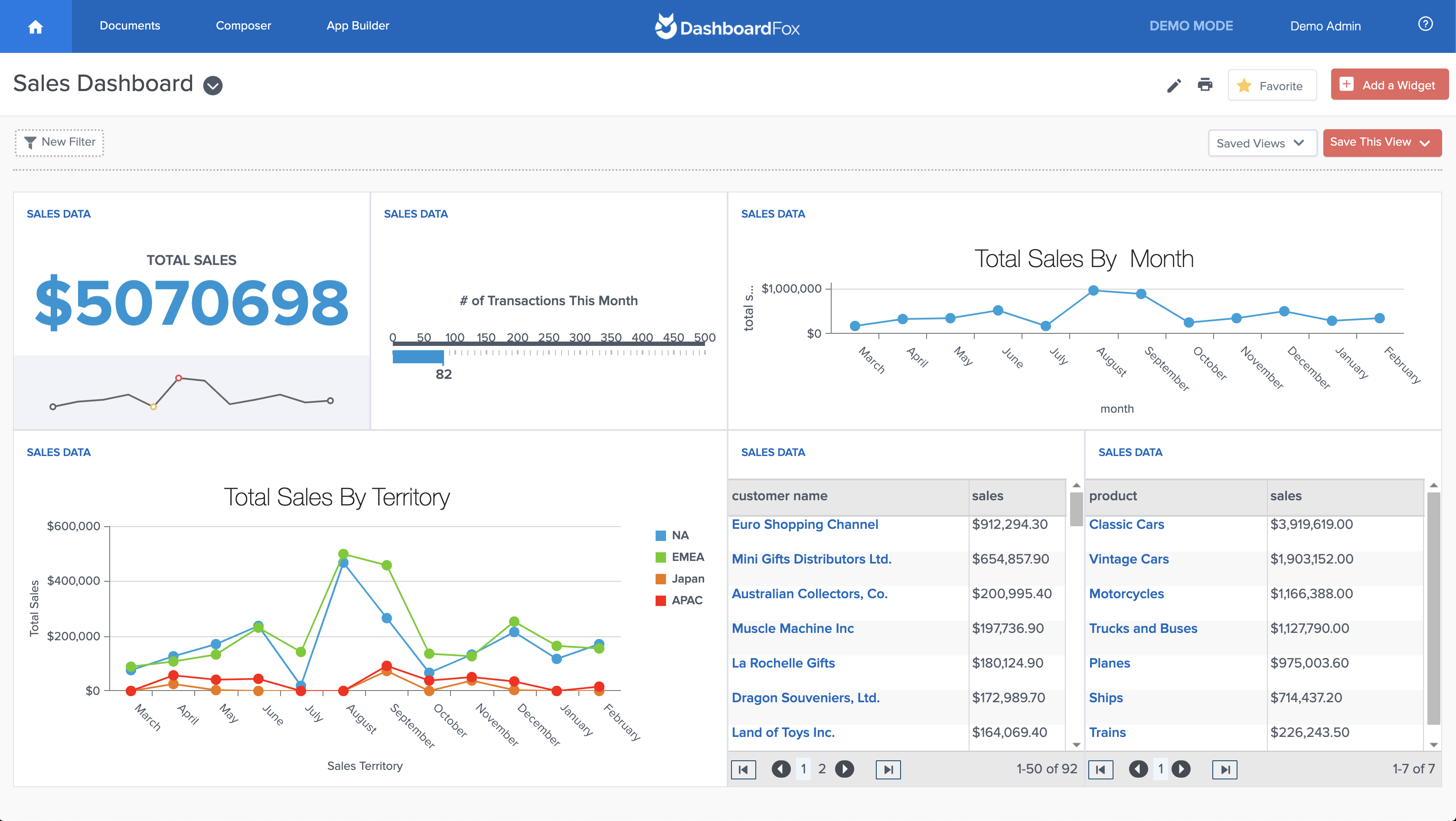
Task: Jump to first page of product table
Action: coord(1100,769)
